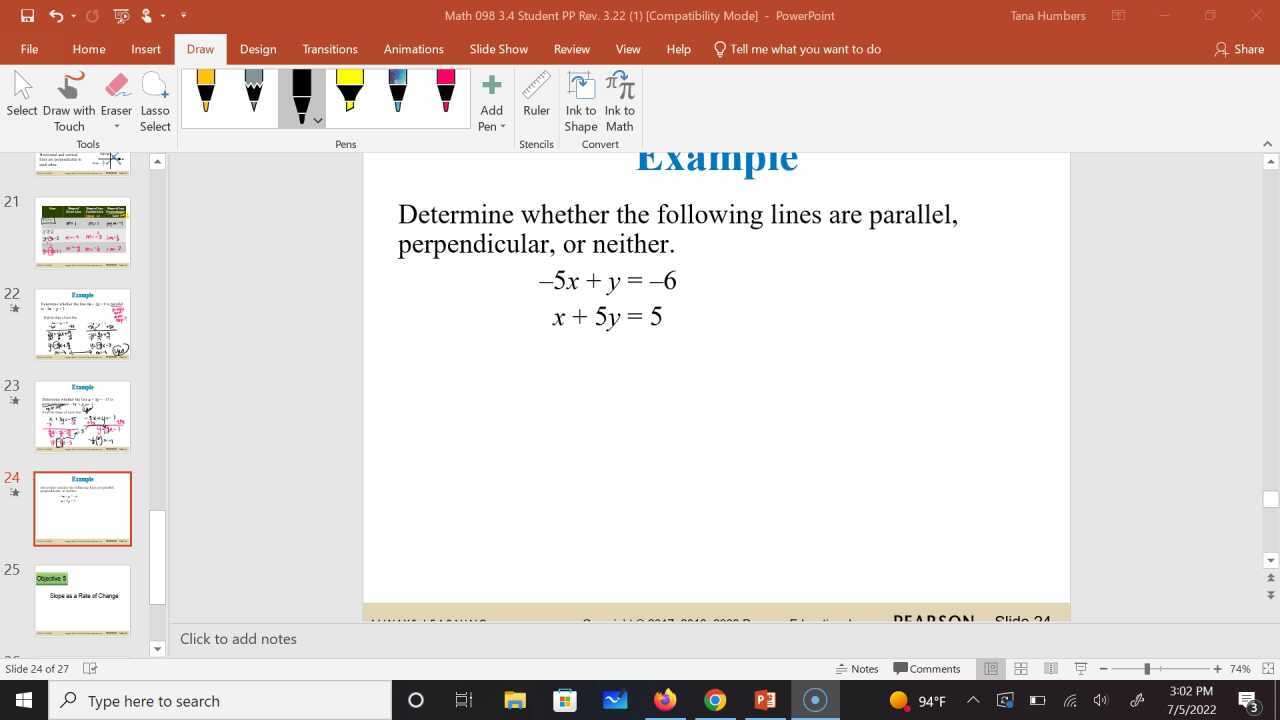1280x720 pixels.
Task: Choose the Lasso Select tool
Action: (x=155, y=97)
